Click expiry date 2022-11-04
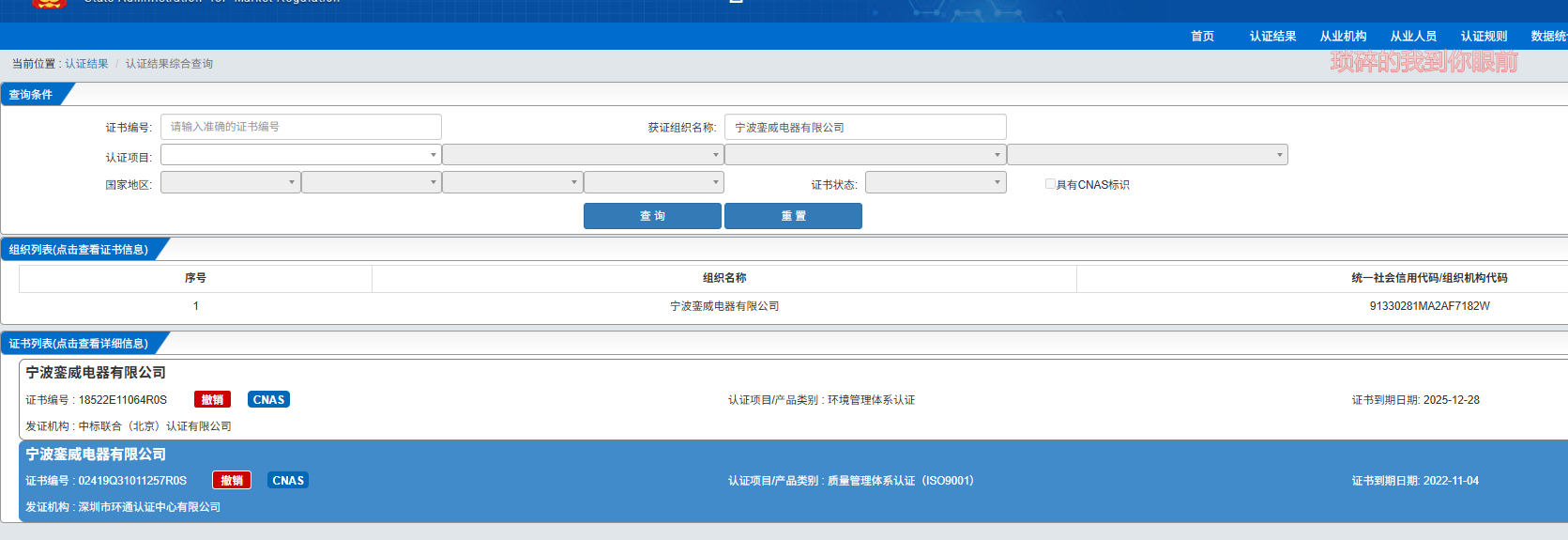The image size is (1568, 540). pyautogui.click(x=1452, y=481)
